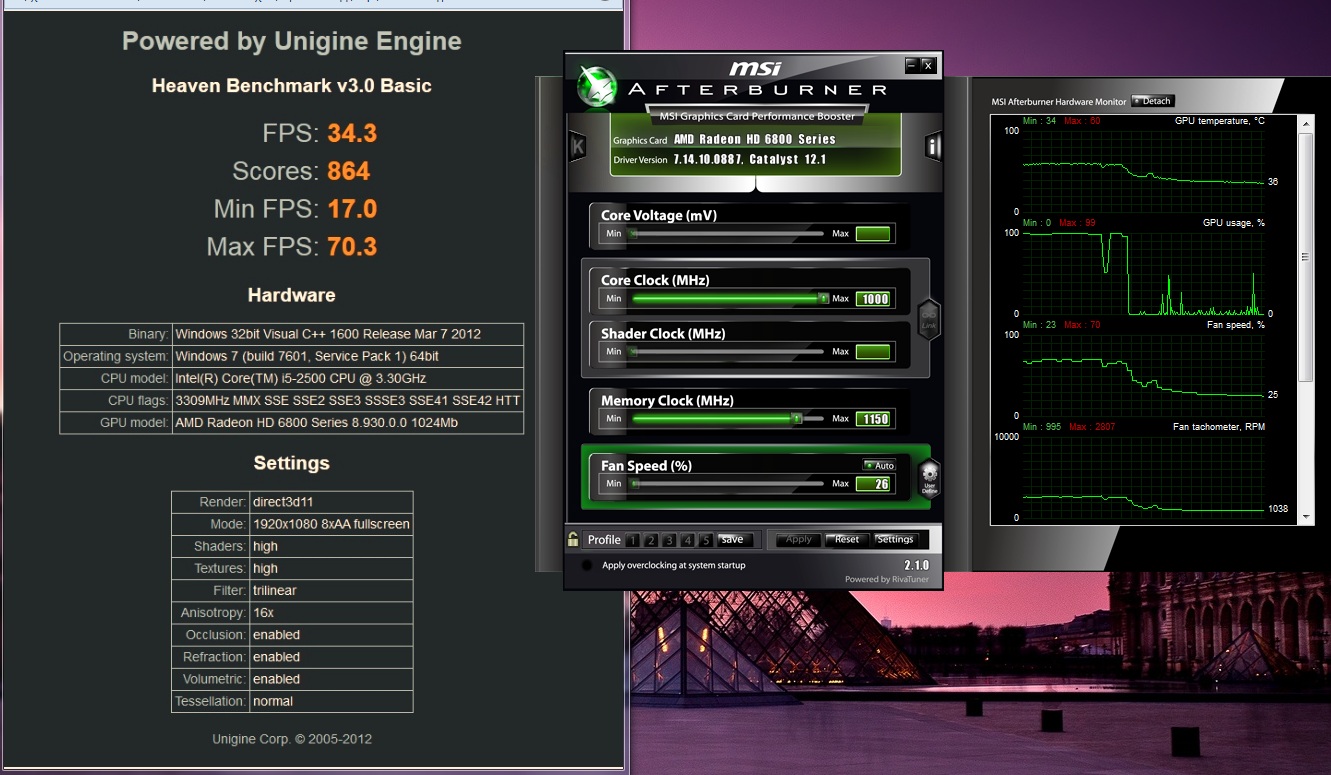
Task: Click the 'Powered by Unigine Engine' heading
Action: coord(292,42)
